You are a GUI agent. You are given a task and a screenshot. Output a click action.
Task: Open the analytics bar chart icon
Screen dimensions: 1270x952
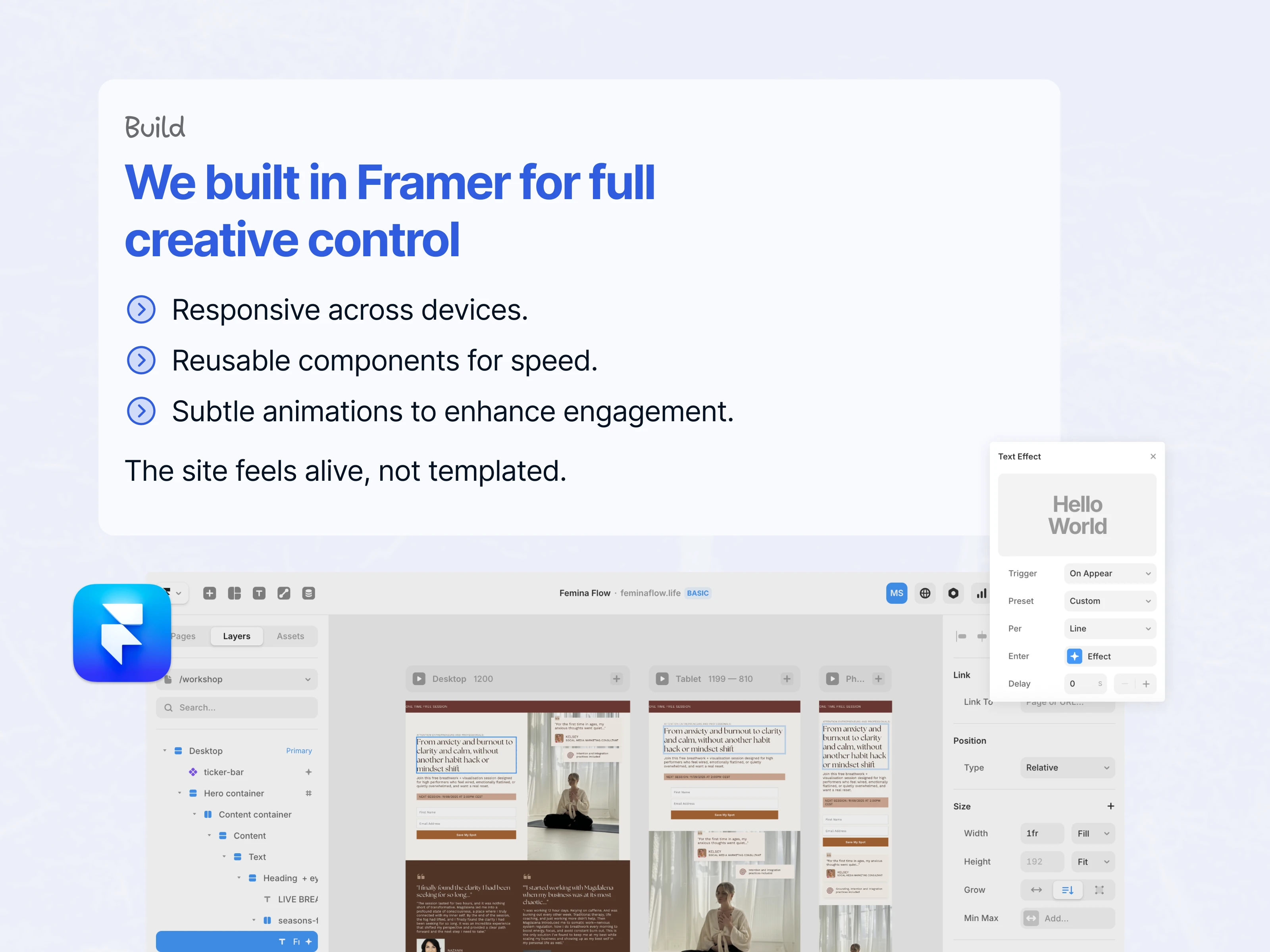981,593
